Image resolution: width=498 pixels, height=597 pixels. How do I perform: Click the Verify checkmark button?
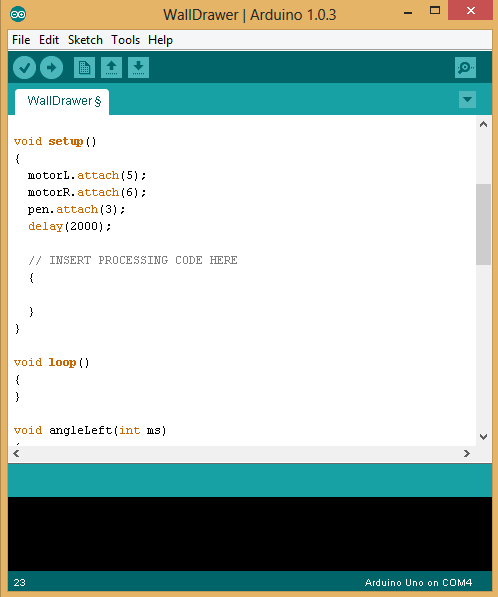pos(24,68)
